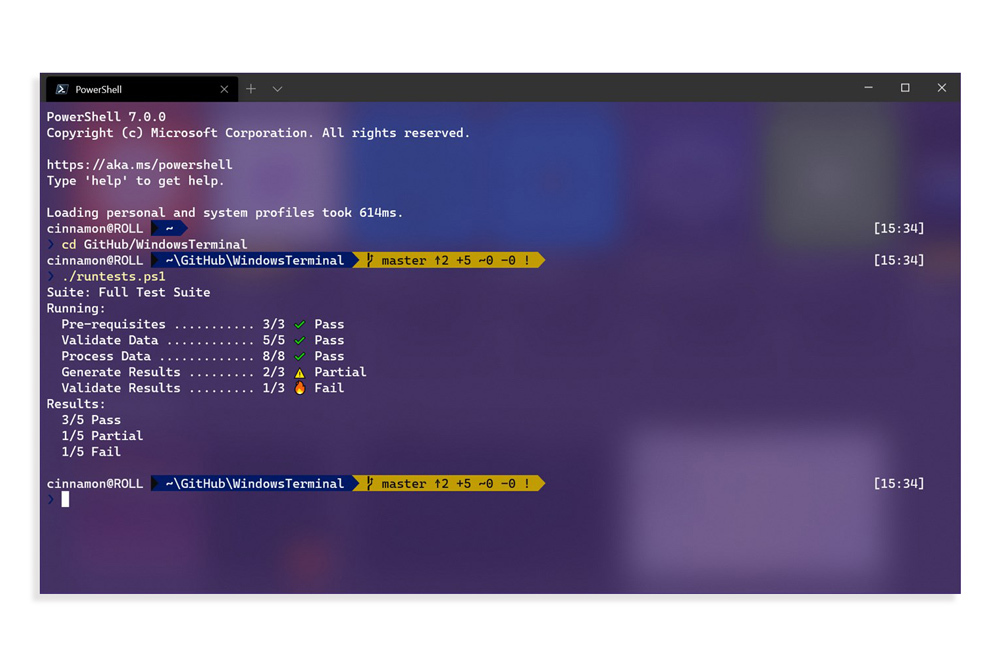This screenshot has height=666, width=1000.
Task: Click the '8/8' count for Process Data
Action: 274,356
